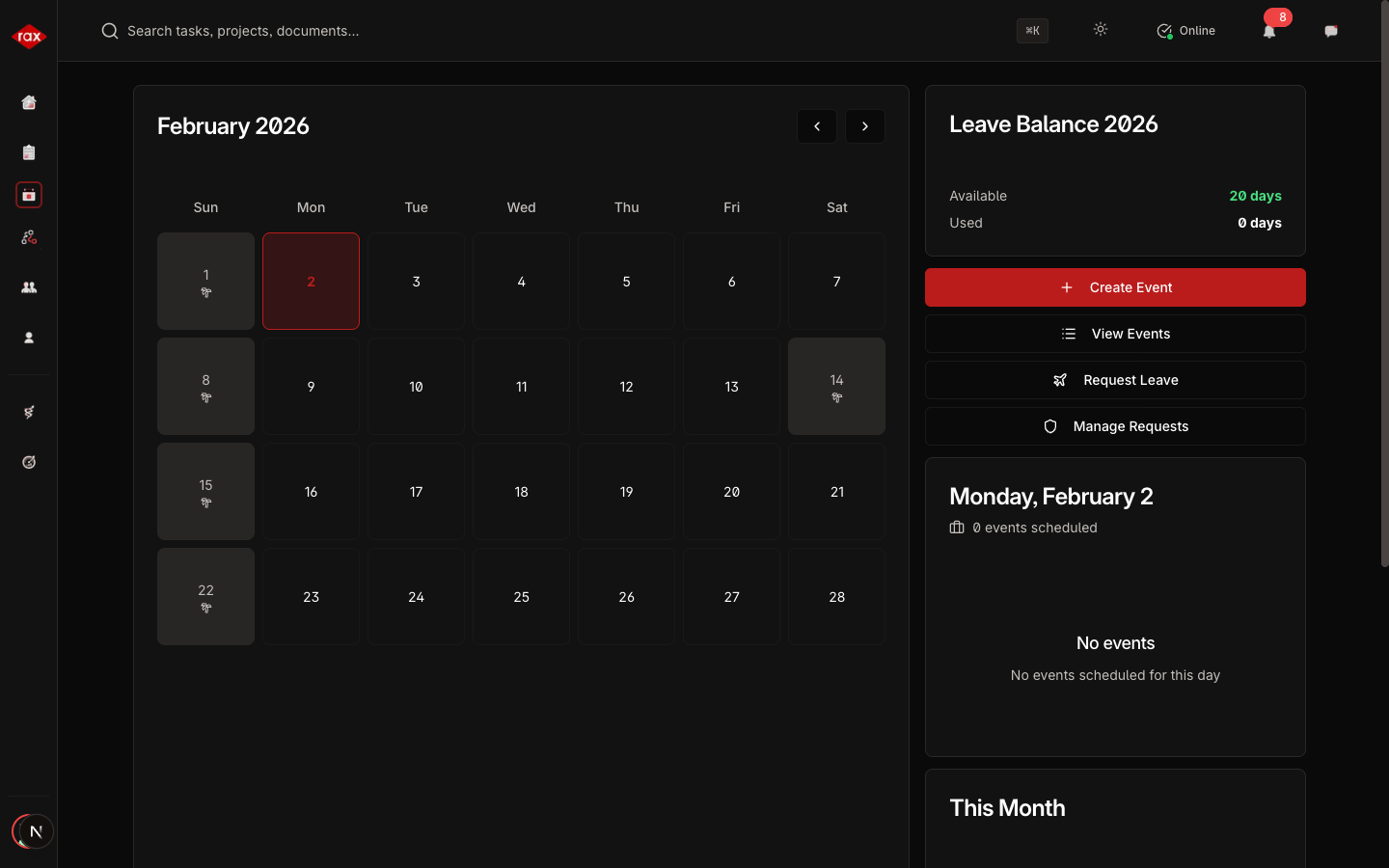Go to the previous month
1389x868 pixels.
click(x=817, y=126)
